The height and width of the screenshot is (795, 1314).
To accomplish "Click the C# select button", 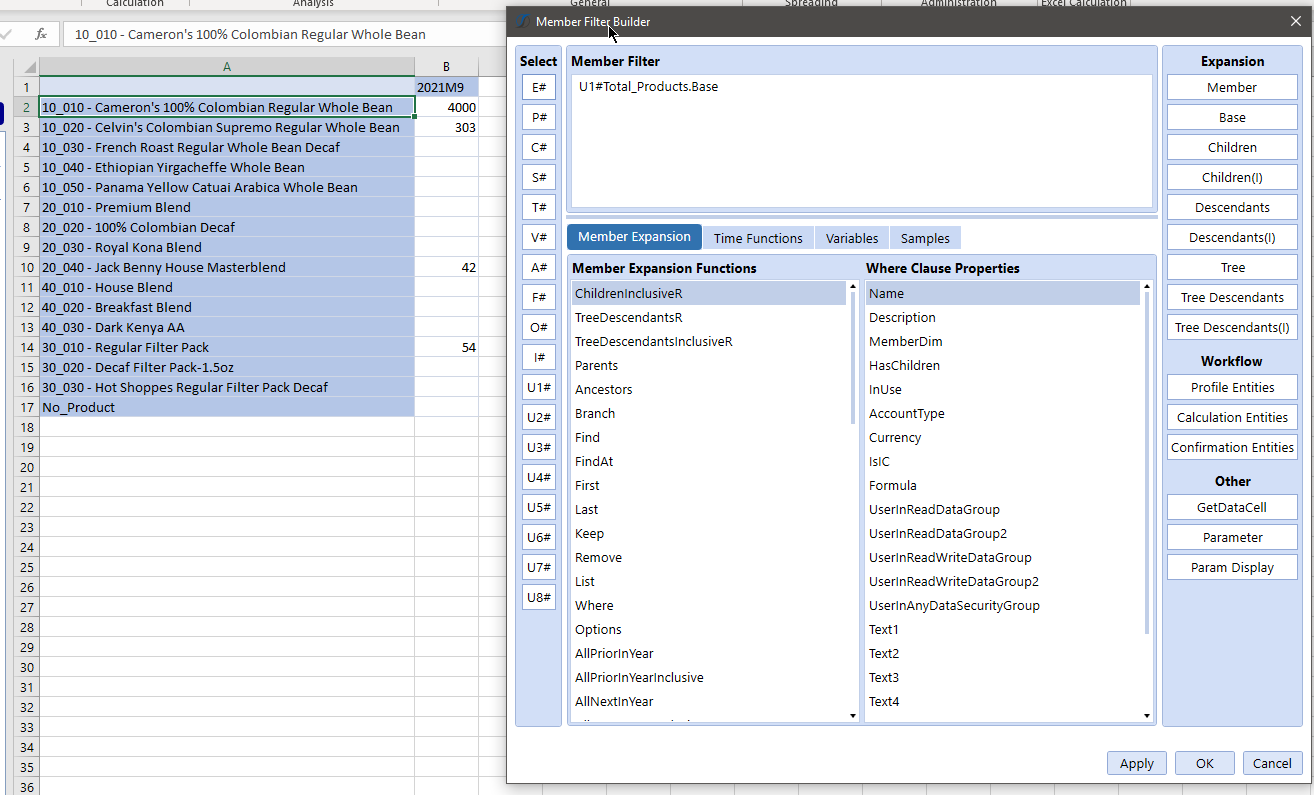I will click(539, 147).
